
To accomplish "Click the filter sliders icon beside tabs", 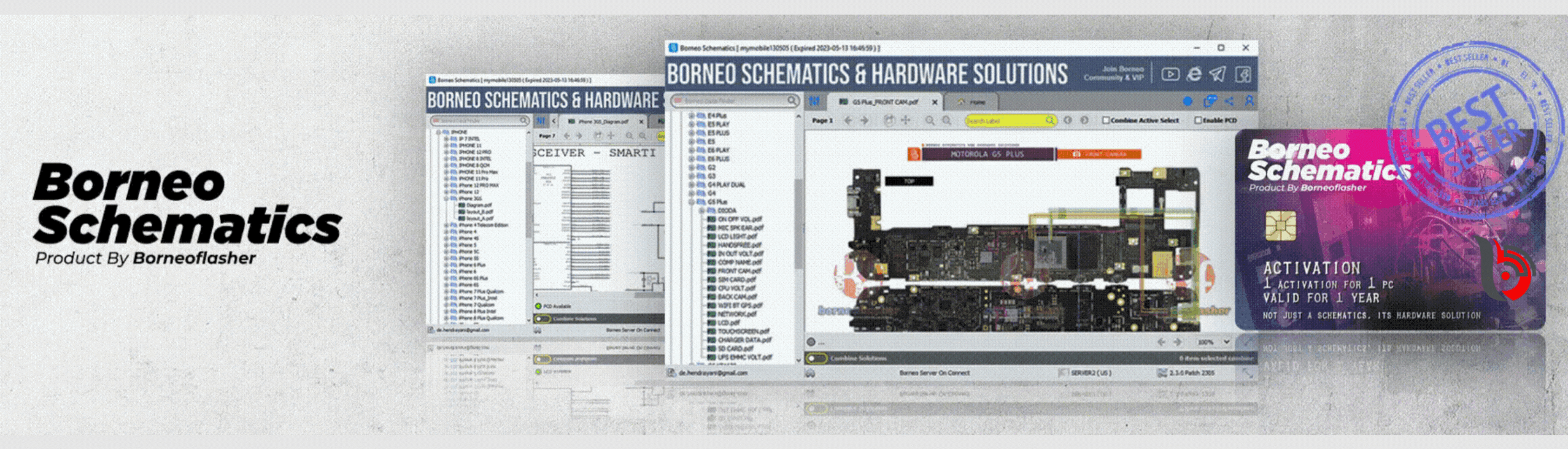I will 814,101.
